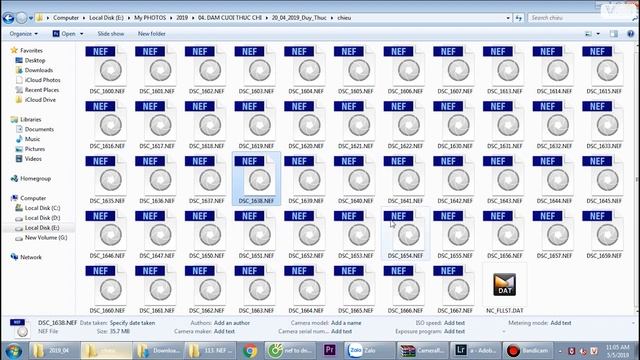The width and height of the screenshot is (640, 360).
Task: Open the CameraR taskbar window
Action: pyautogui.click(x=422, y=351)
